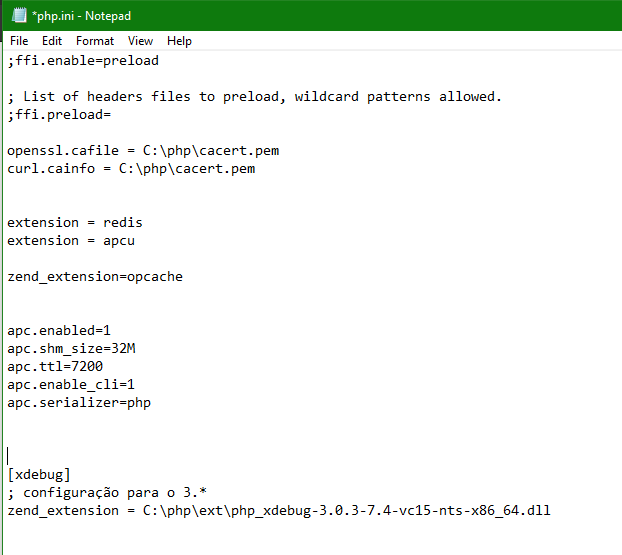Place cursor on apc.enabled=1 line
The image size is (622, 555).
(59, 330)
